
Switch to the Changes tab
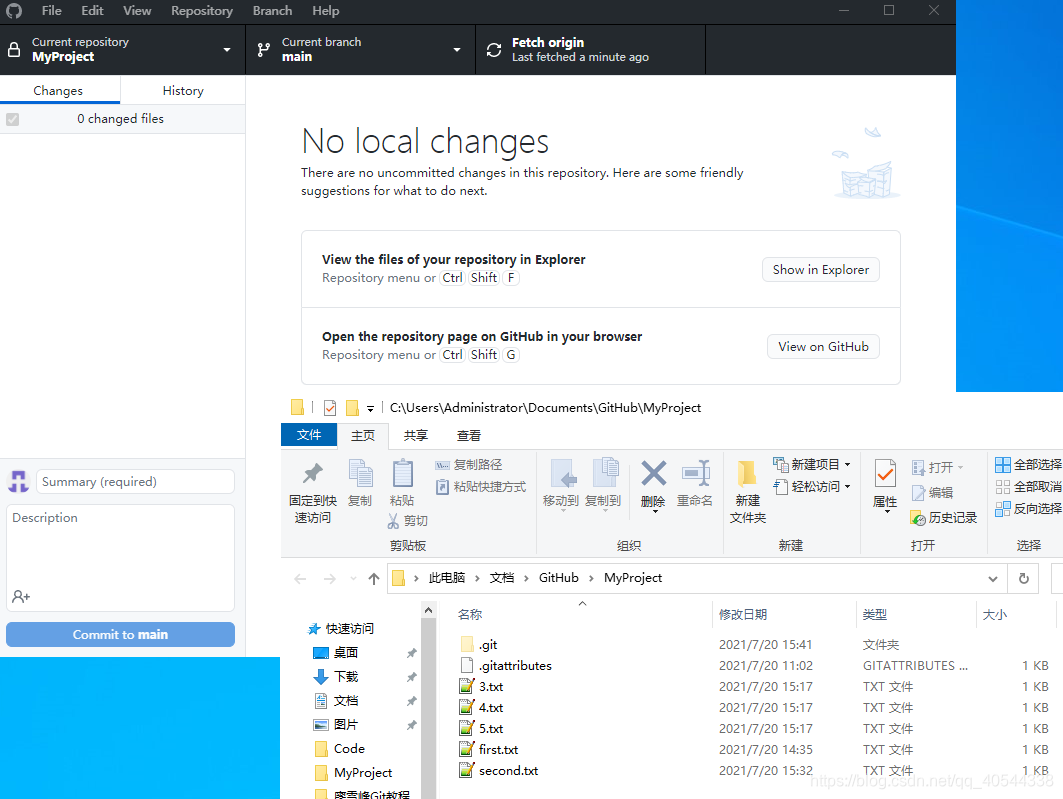click(58, 90)
